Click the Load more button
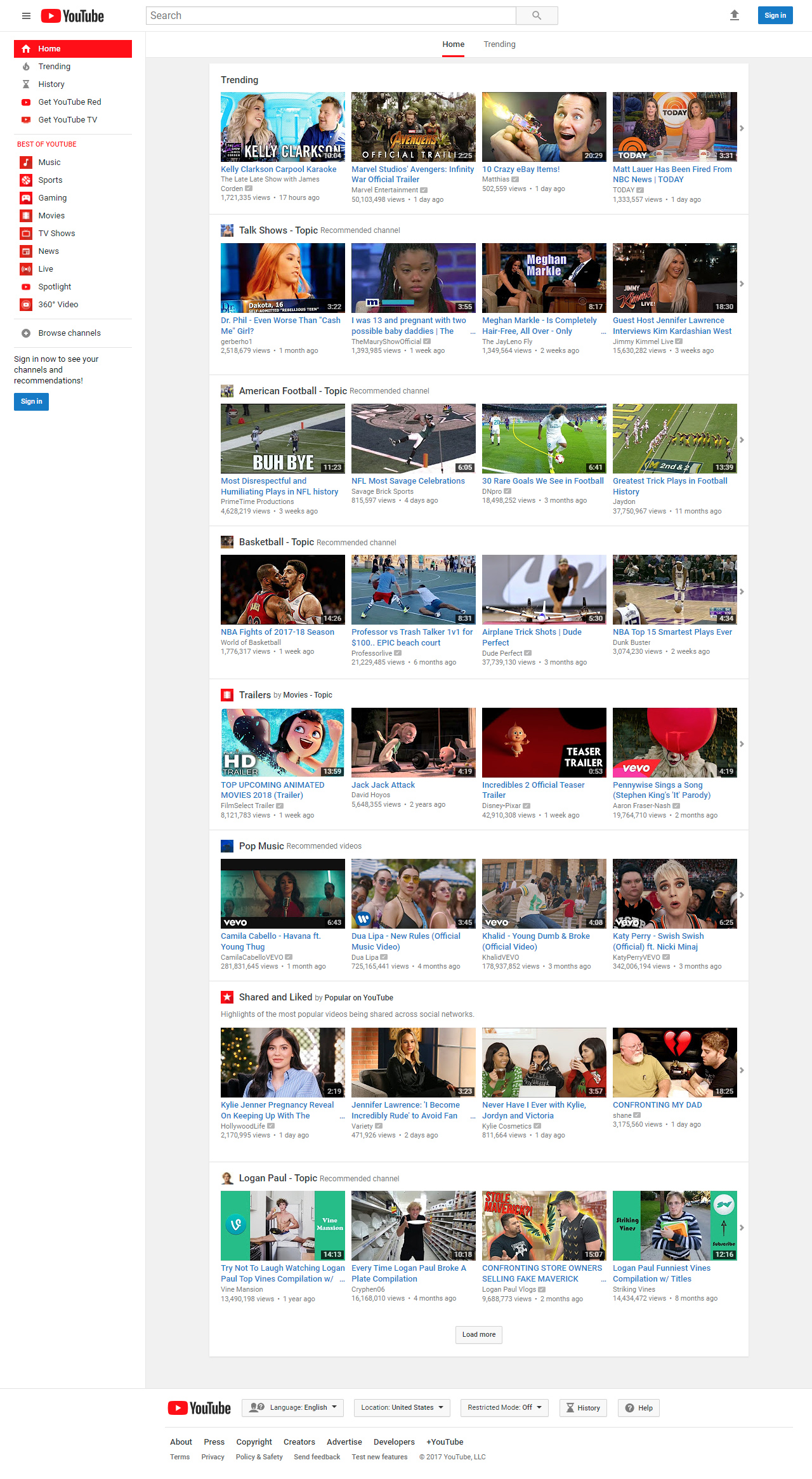Screen dimensions: 812x1479 click(x=479, y=1335)
